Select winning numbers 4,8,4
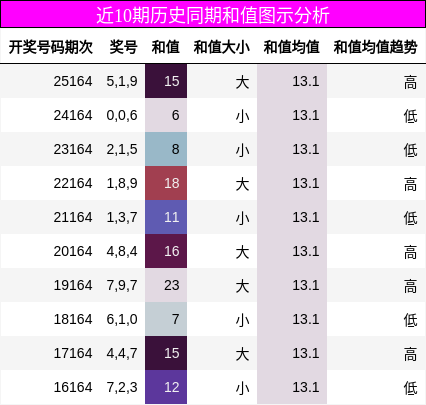The width and height of the screenshot is (426, 405). (122, 252)
